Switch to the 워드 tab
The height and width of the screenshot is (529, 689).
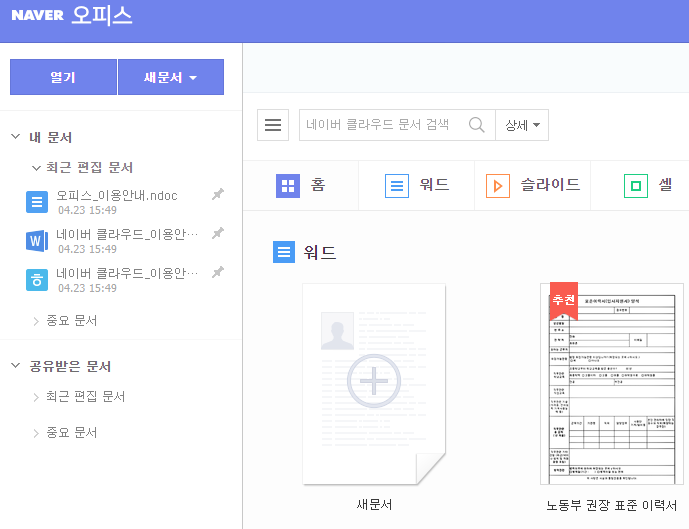click(417, 185)
